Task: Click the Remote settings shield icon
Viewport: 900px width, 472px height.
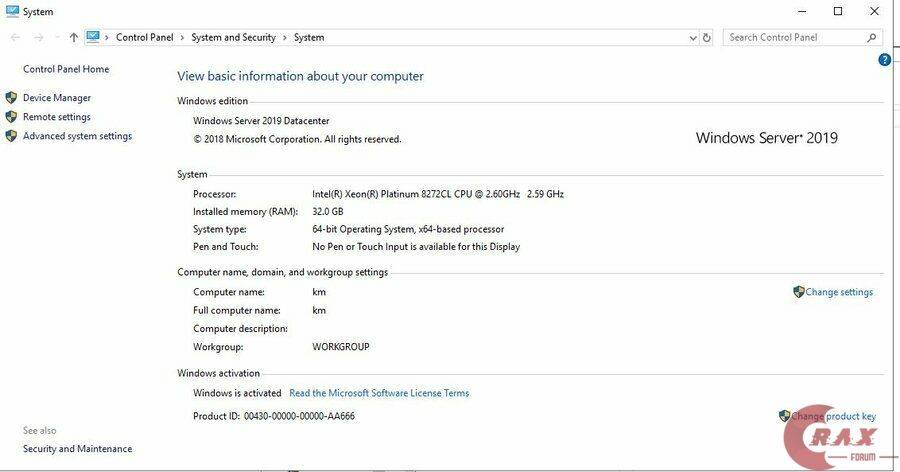Action: coord(11,117)
